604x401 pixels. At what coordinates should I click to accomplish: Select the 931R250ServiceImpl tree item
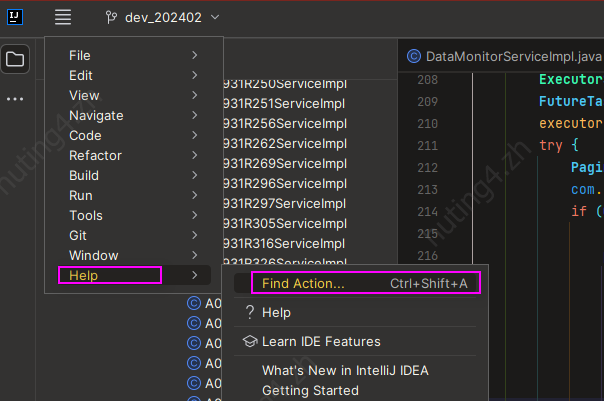pyautogui.click(x=284, y=83)
